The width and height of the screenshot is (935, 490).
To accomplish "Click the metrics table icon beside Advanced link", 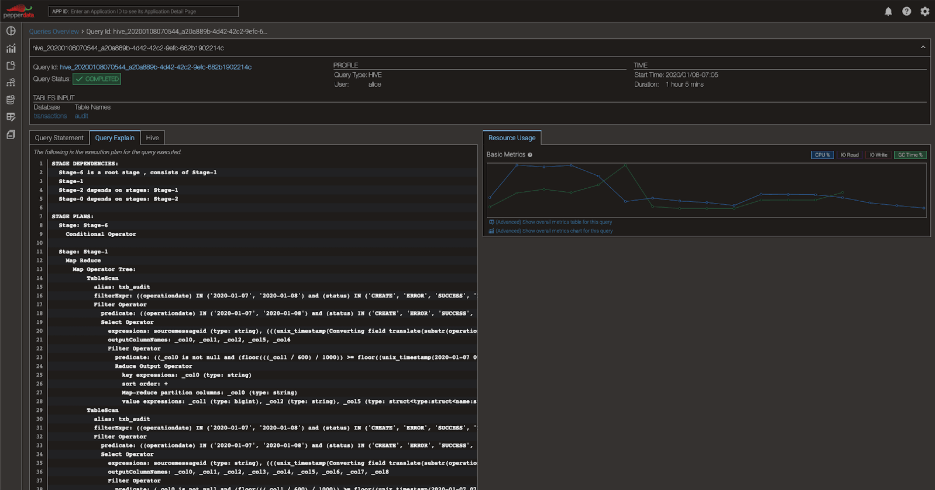I will 491,222.
